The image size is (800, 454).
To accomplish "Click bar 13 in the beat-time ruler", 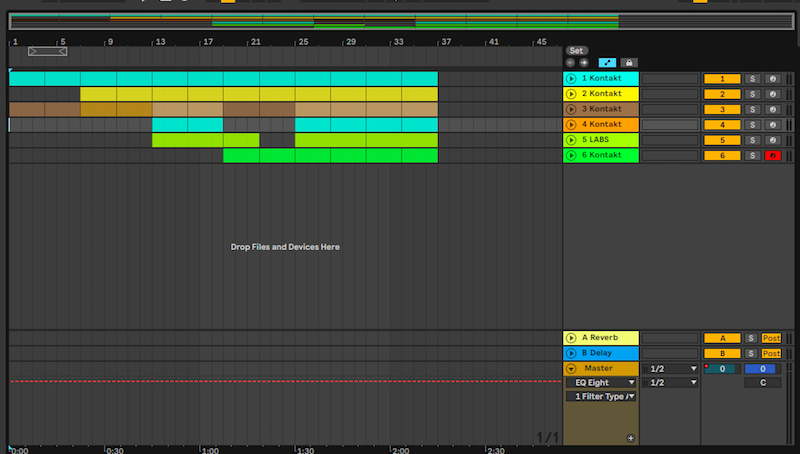I will (160, 42).
